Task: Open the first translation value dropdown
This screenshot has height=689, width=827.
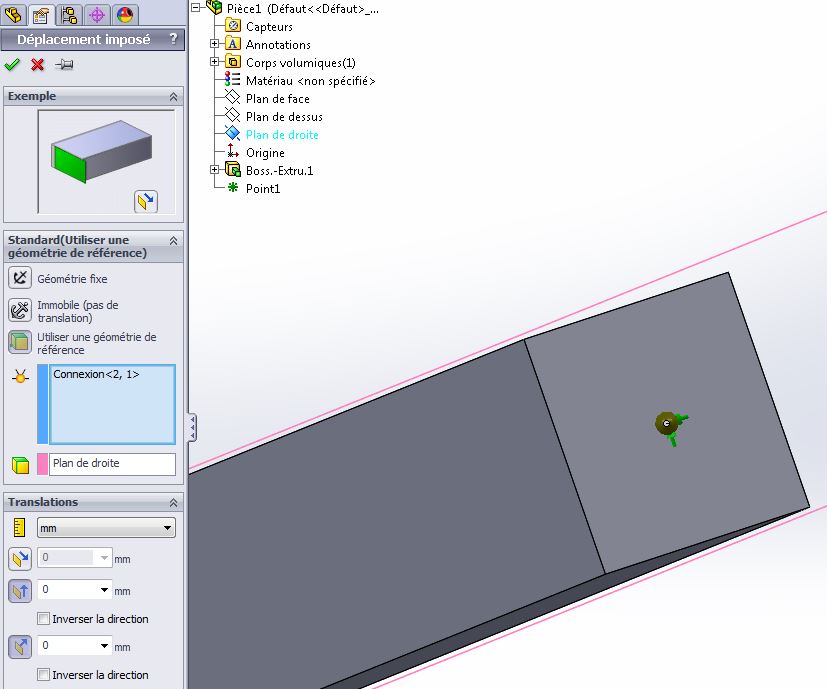Action: tap(104, 558)
